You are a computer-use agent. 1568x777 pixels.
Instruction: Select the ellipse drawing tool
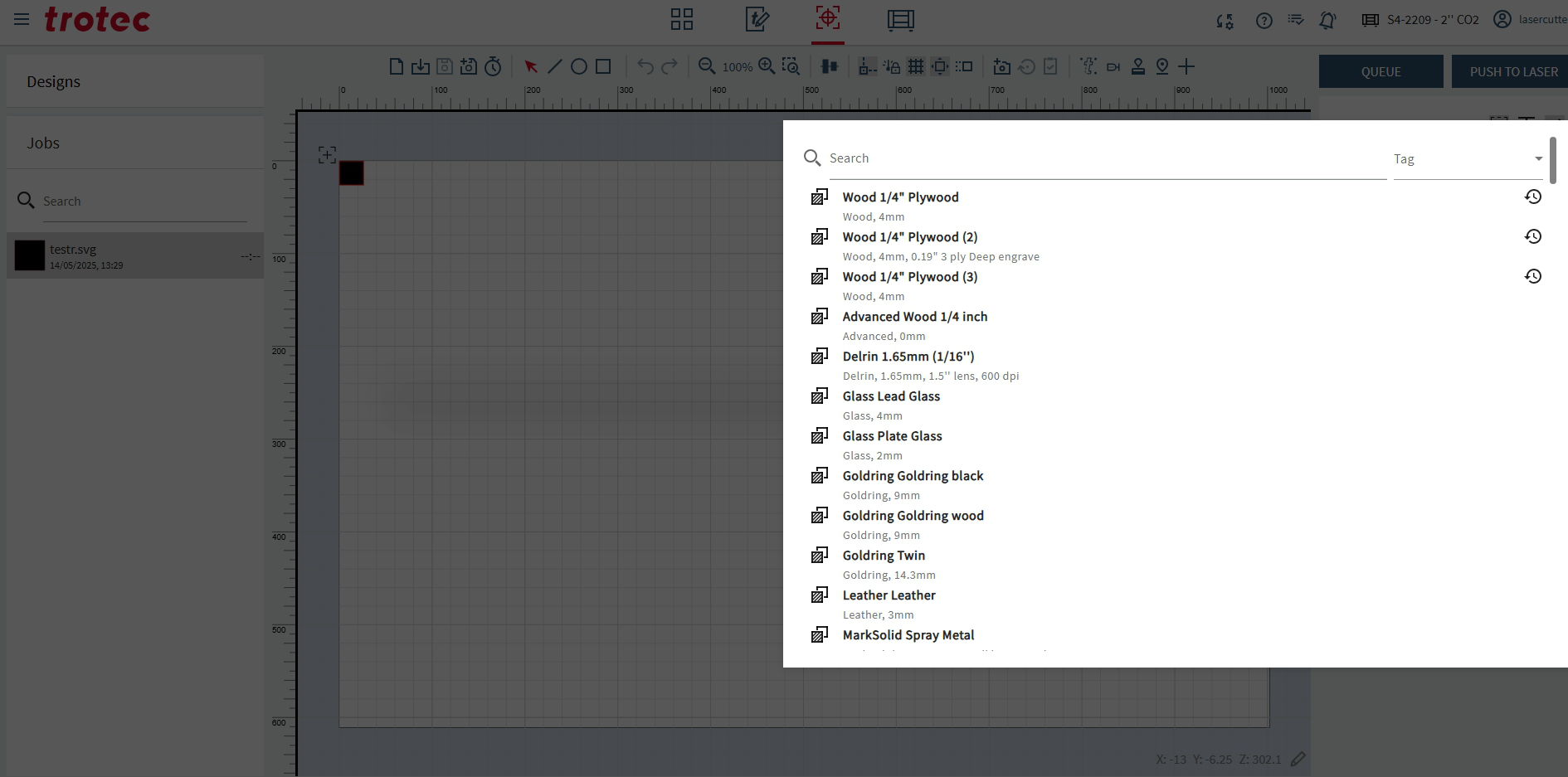coord(579,66)
